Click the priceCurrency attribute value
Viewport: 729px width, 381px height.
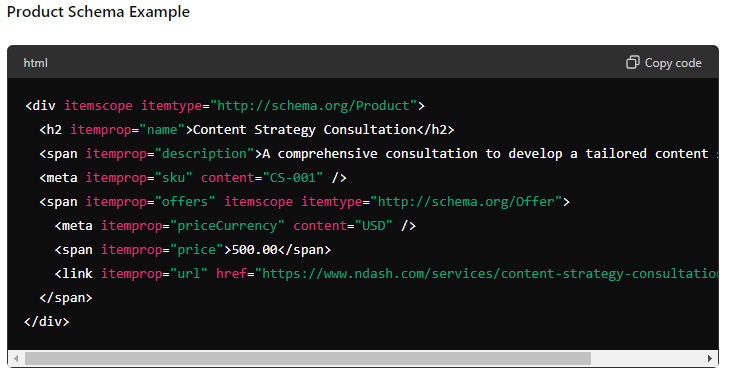227,226
